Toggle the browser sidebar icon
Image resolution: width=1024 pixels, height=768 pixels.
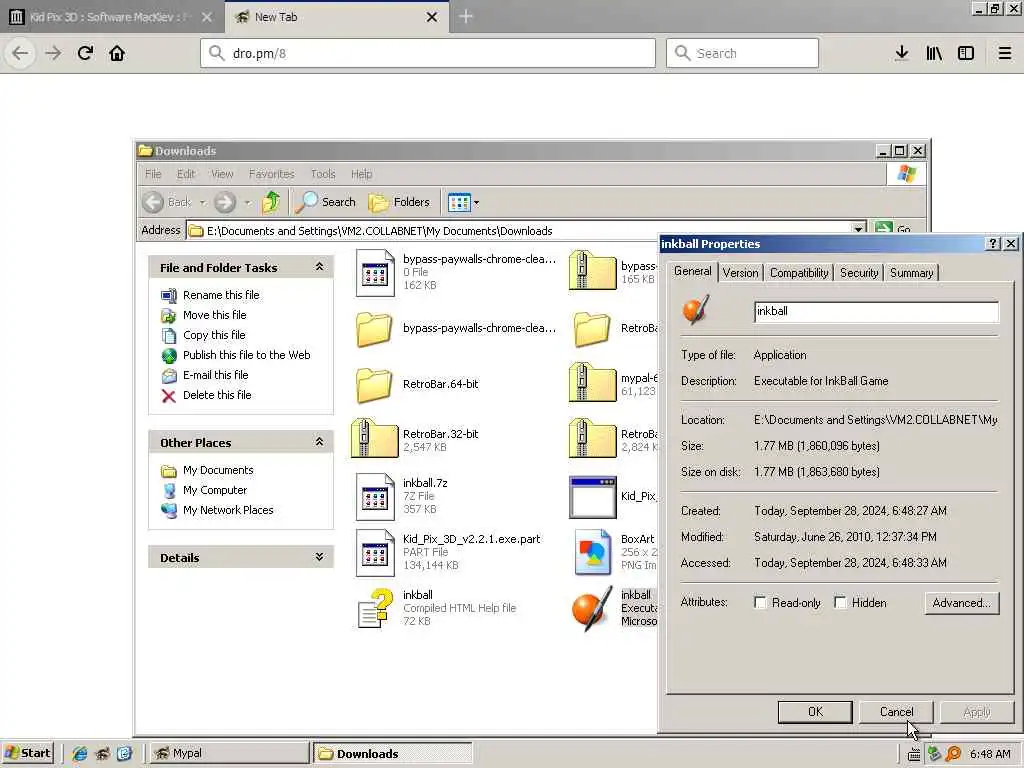click(966, 54)
